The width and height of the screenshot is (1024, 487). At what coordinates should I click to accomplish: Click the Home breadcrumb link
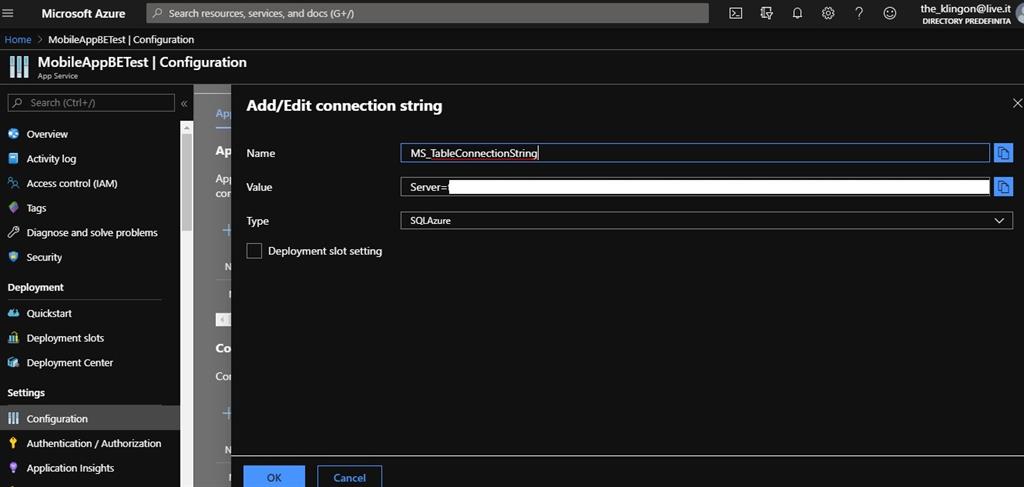tap(18, 40)
